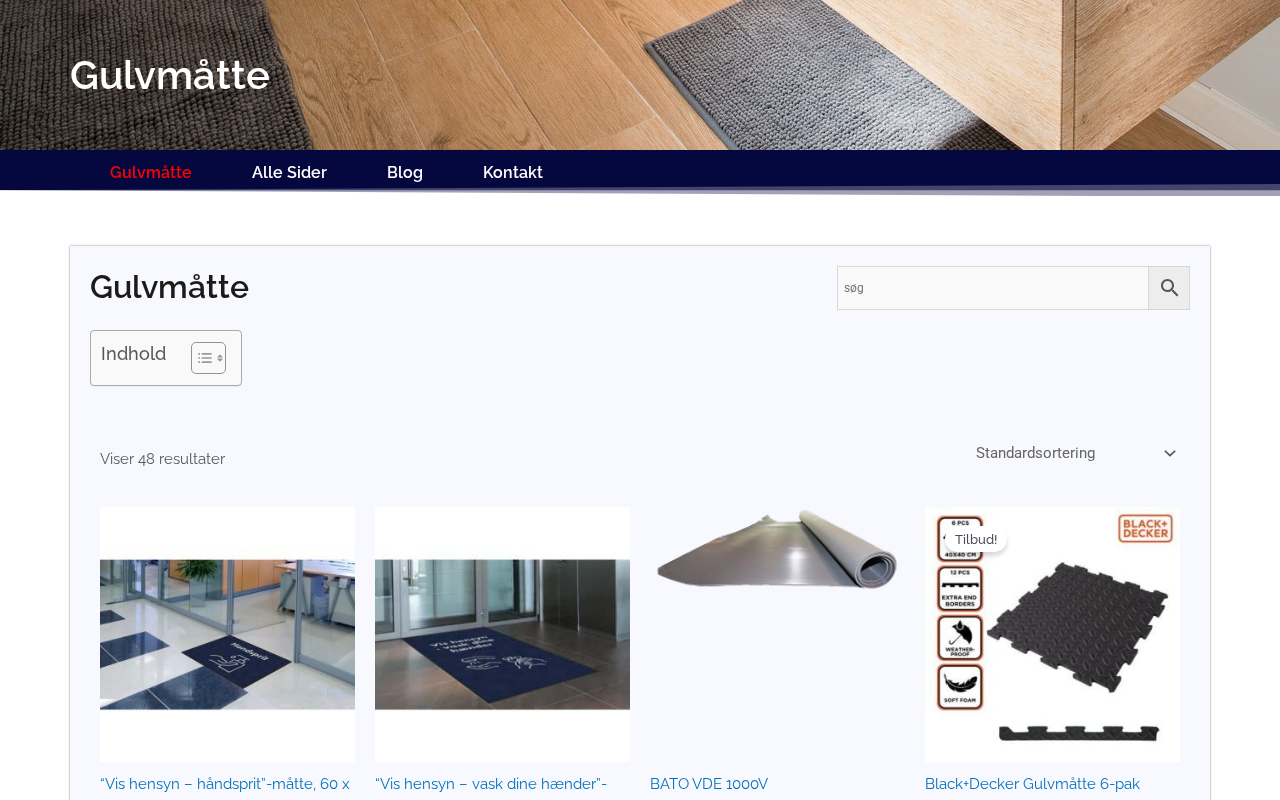Click the Indhold label
Screen dimensions: 1280x800
click(134, 354)
